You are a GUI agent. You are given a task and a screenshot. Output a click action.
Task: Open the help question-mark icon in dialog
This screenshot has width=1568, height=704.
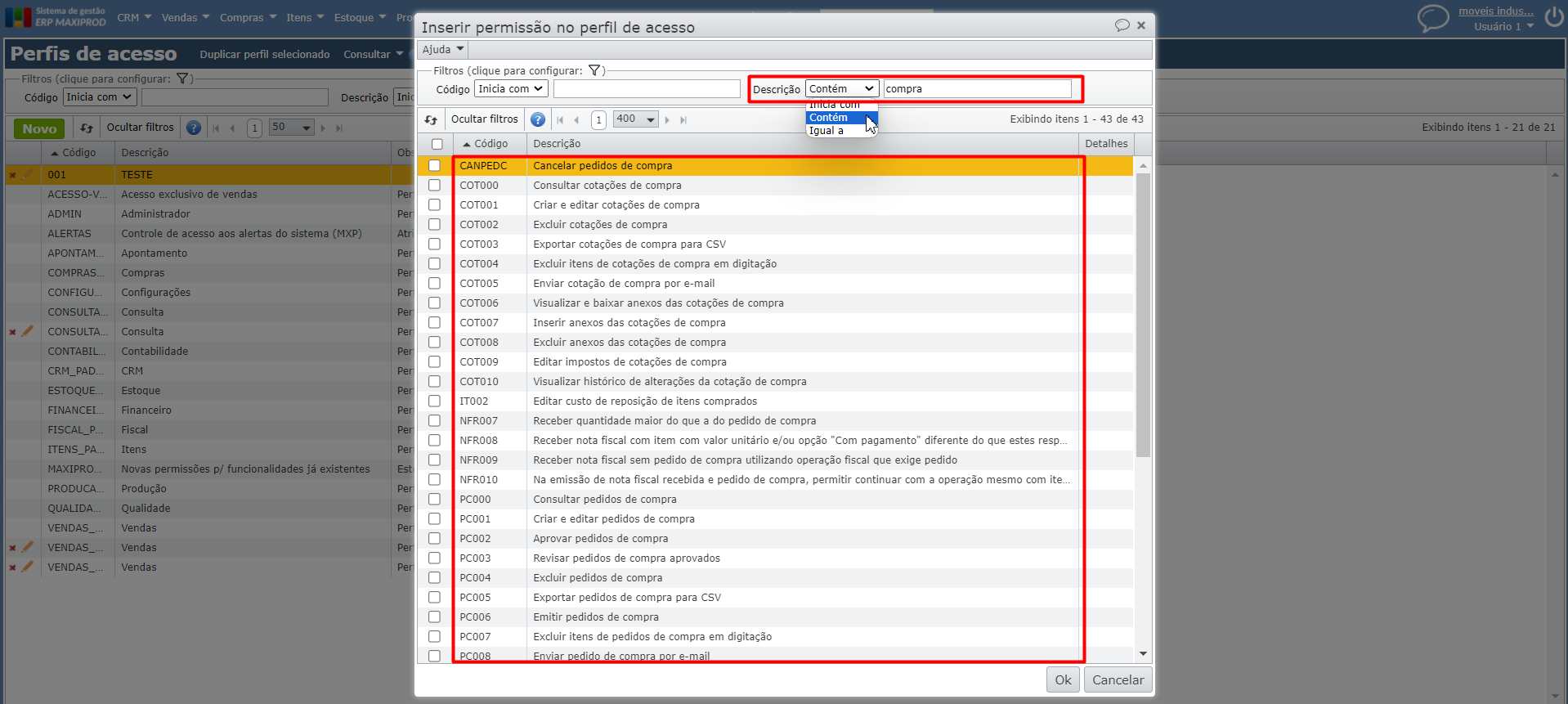(x=538, y=119)
